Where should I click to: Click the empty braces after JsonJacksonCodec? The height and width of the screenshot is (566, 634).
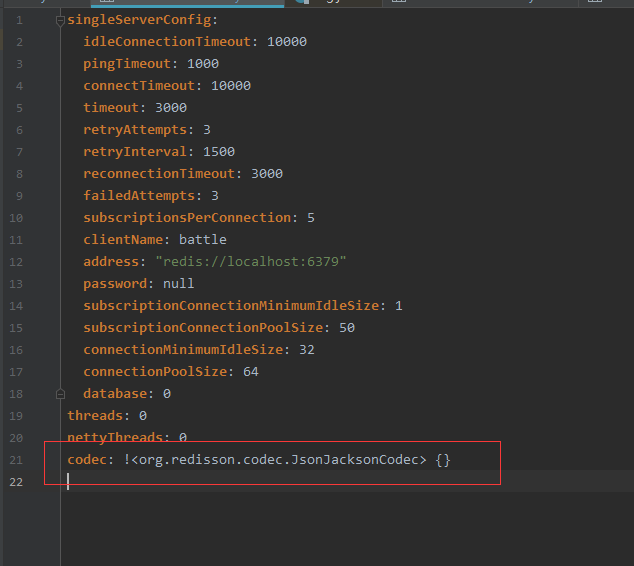coord(443,460)
